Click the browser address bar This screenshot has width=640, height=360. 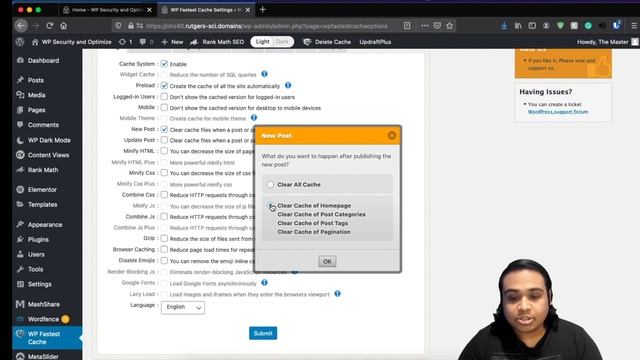click(x=266, y=26)
